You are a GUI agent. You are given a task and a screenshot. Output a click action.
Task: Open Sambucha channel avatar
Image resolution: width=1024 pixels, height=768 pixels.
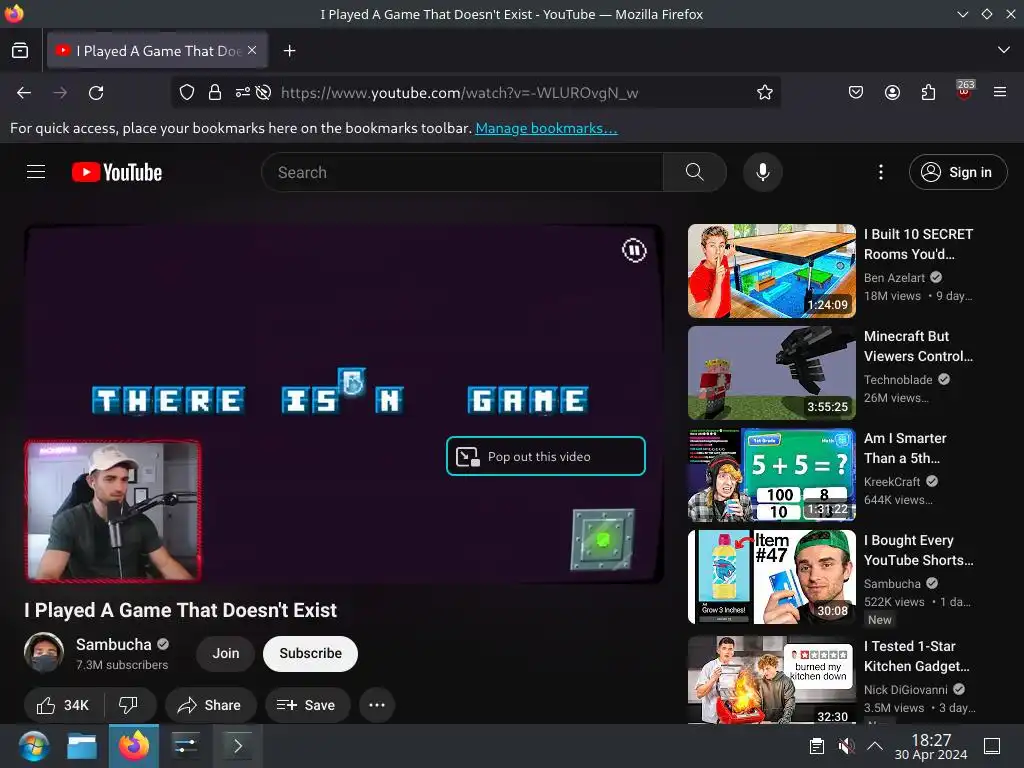(44, 652)
